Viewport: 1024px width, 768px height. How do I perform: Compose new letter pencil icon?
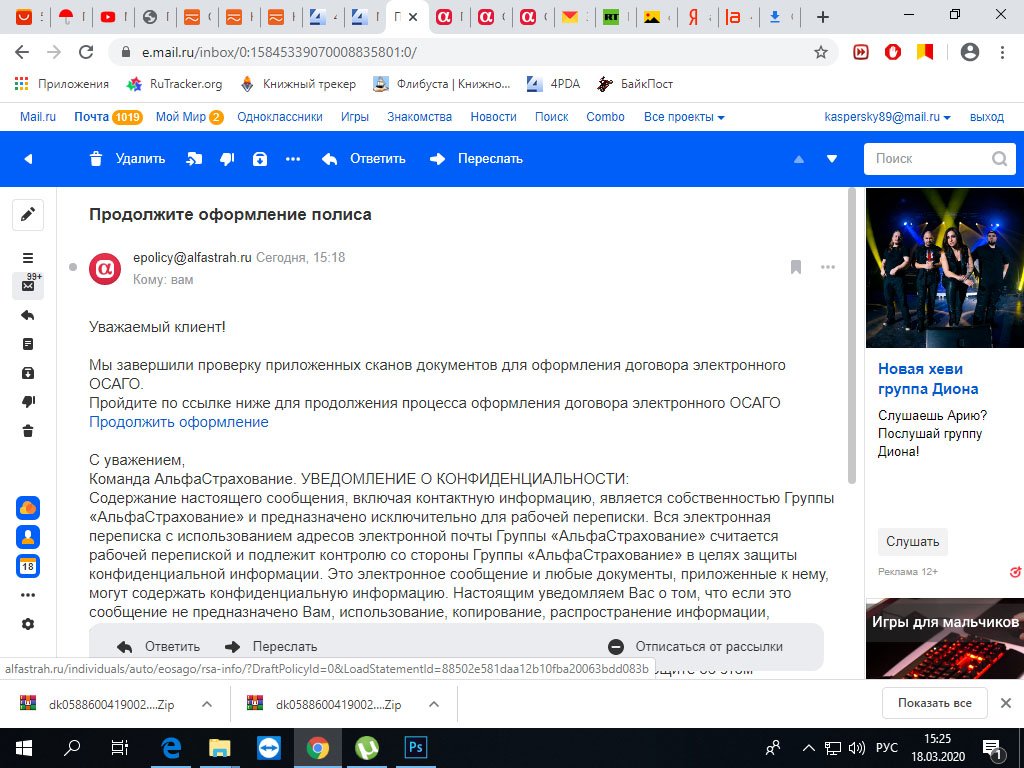(x=28, y=215)
